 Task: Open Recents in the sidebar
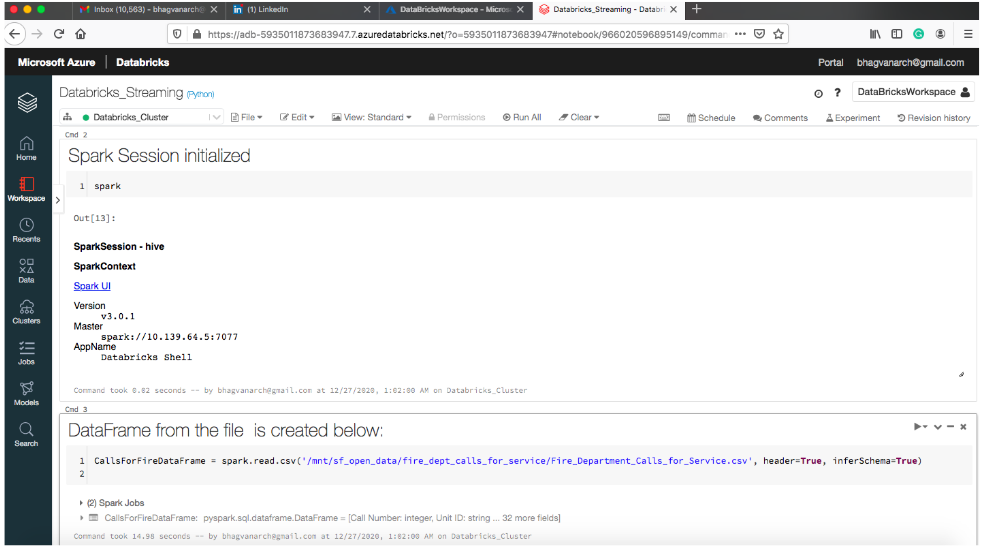pyautogui.click(x=26, y=230)
